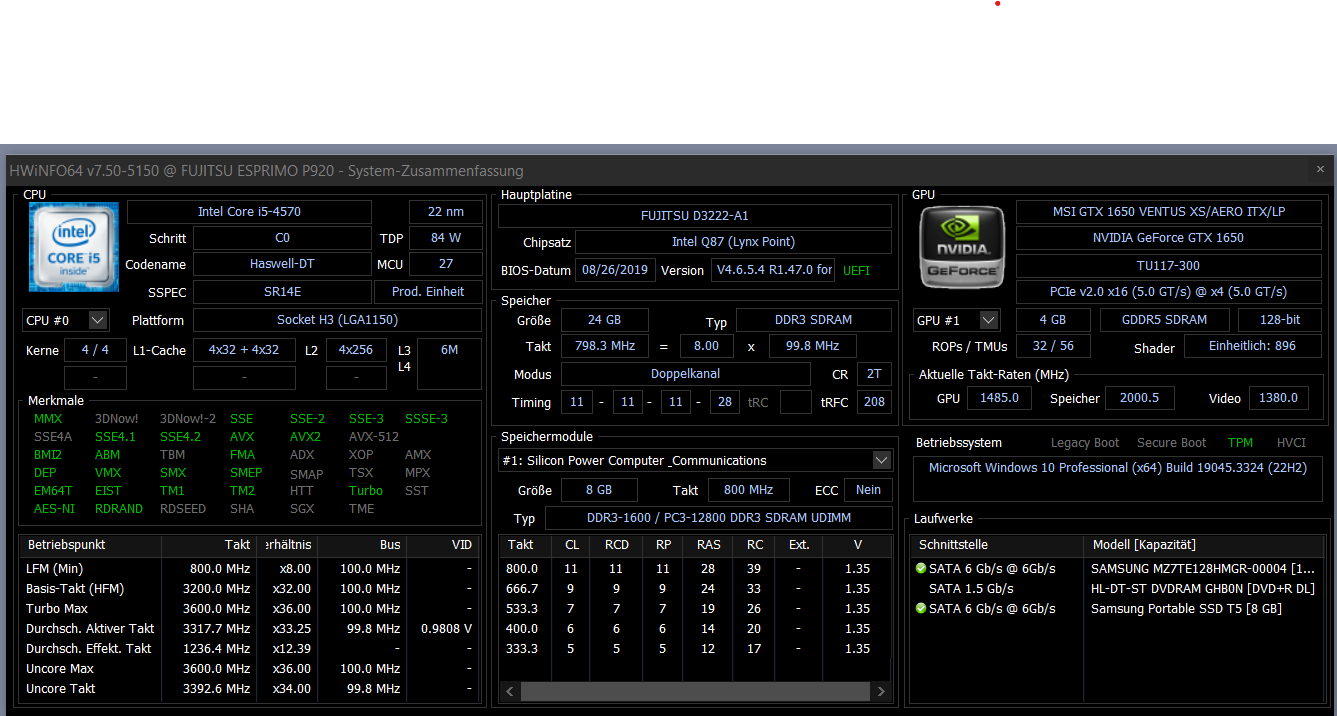Click the CL column header in timings table

tap(572, 545)
